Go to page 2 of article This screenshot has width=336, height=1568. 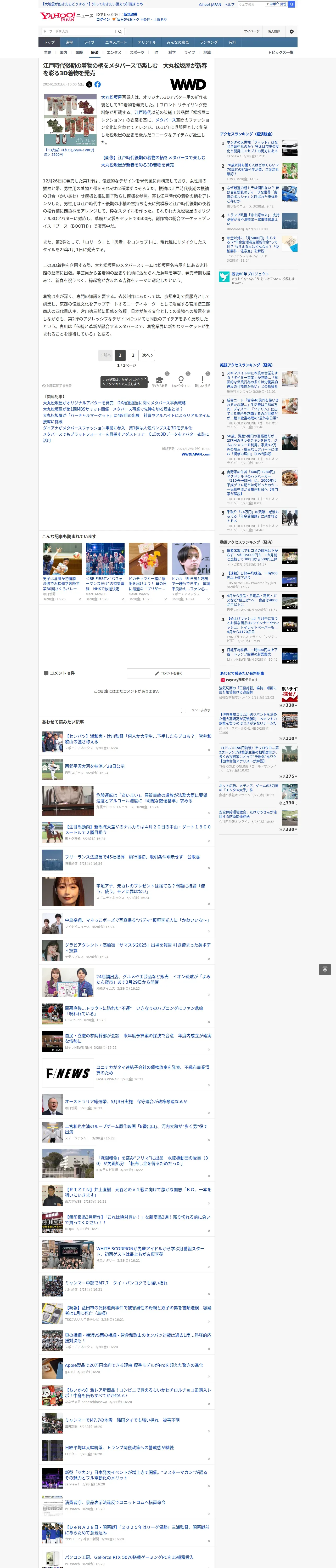tap(133, 355)
